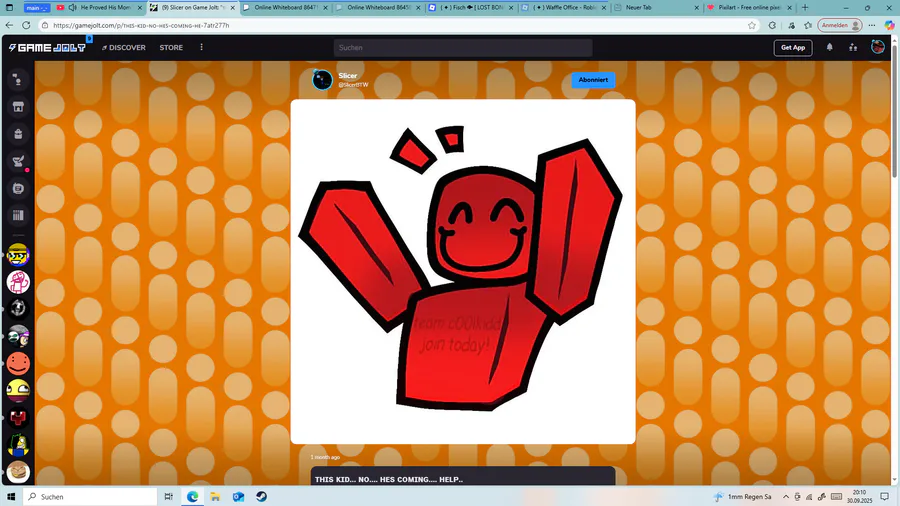The image size is (900, 506).
Task: Open the notifications bell
Action: pyautogui.click(x=829, y=48)
